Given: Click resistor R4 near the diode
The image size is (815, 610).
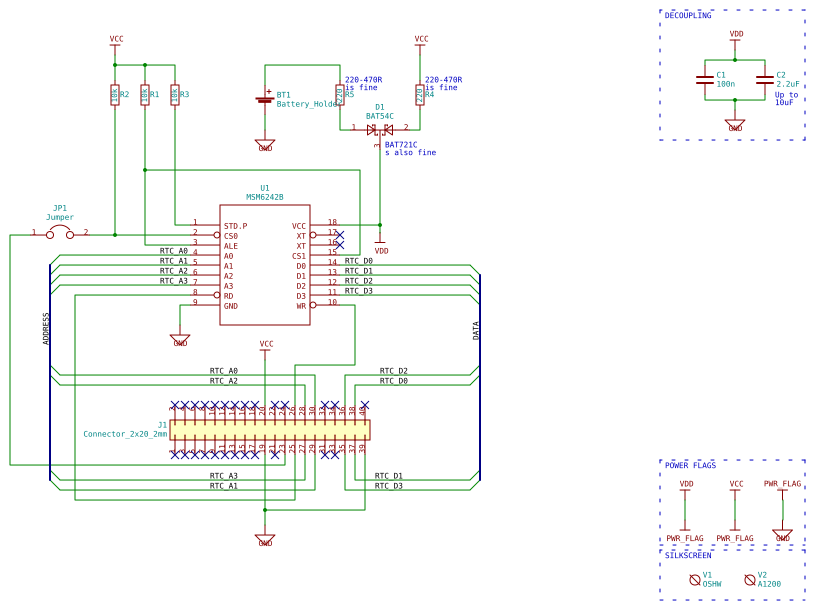Looking at the screenshot, I should pyautogui.click(x=420, y=95).
